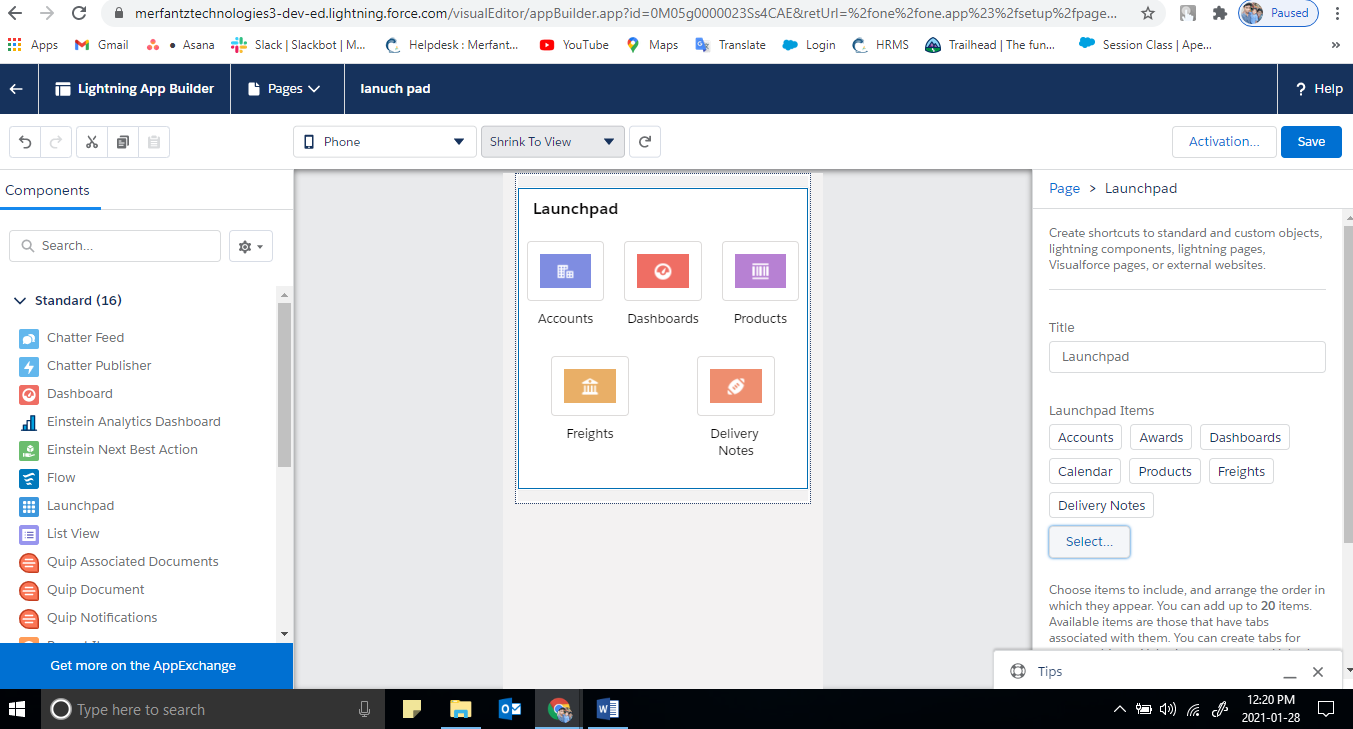Select the Flow component icon
1353x729 pixels.
(x=31, y=477)
